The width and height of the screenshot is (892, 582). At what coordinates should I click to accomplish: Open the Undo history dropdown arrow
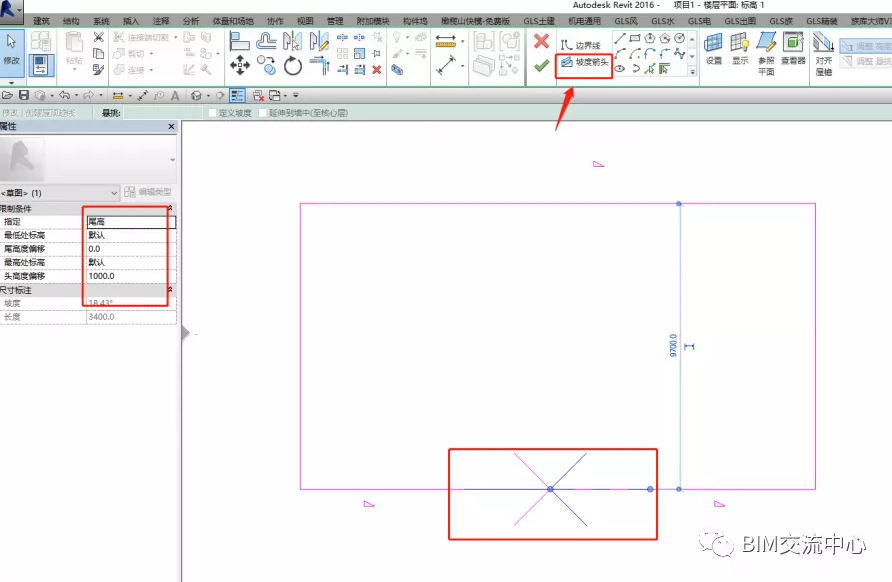click(x=76, y=96)
